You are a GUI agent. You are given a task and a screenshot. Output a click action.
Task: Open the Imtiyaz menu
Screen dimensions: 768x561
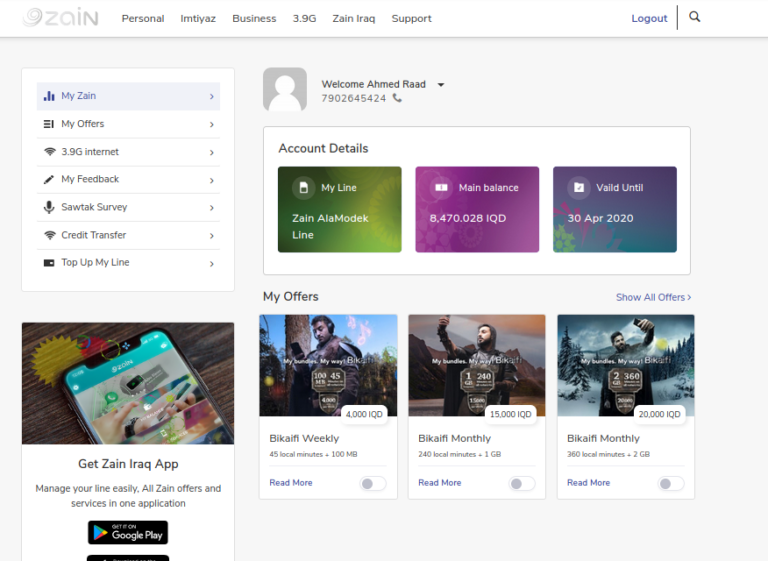[x=198, y=19]
